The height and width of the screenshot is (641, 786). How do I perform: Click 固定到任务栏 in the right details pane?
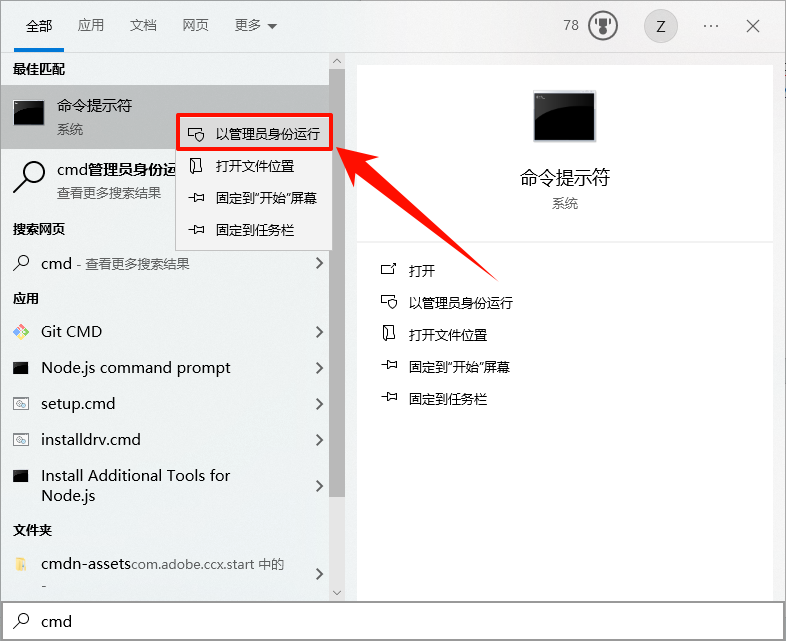(448, 399)
